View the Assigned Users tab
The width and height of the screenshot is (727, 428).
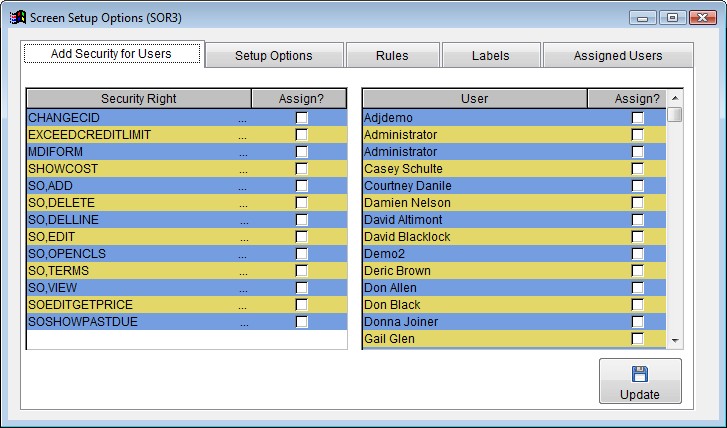pyautogui.click(x=617, y=56)
